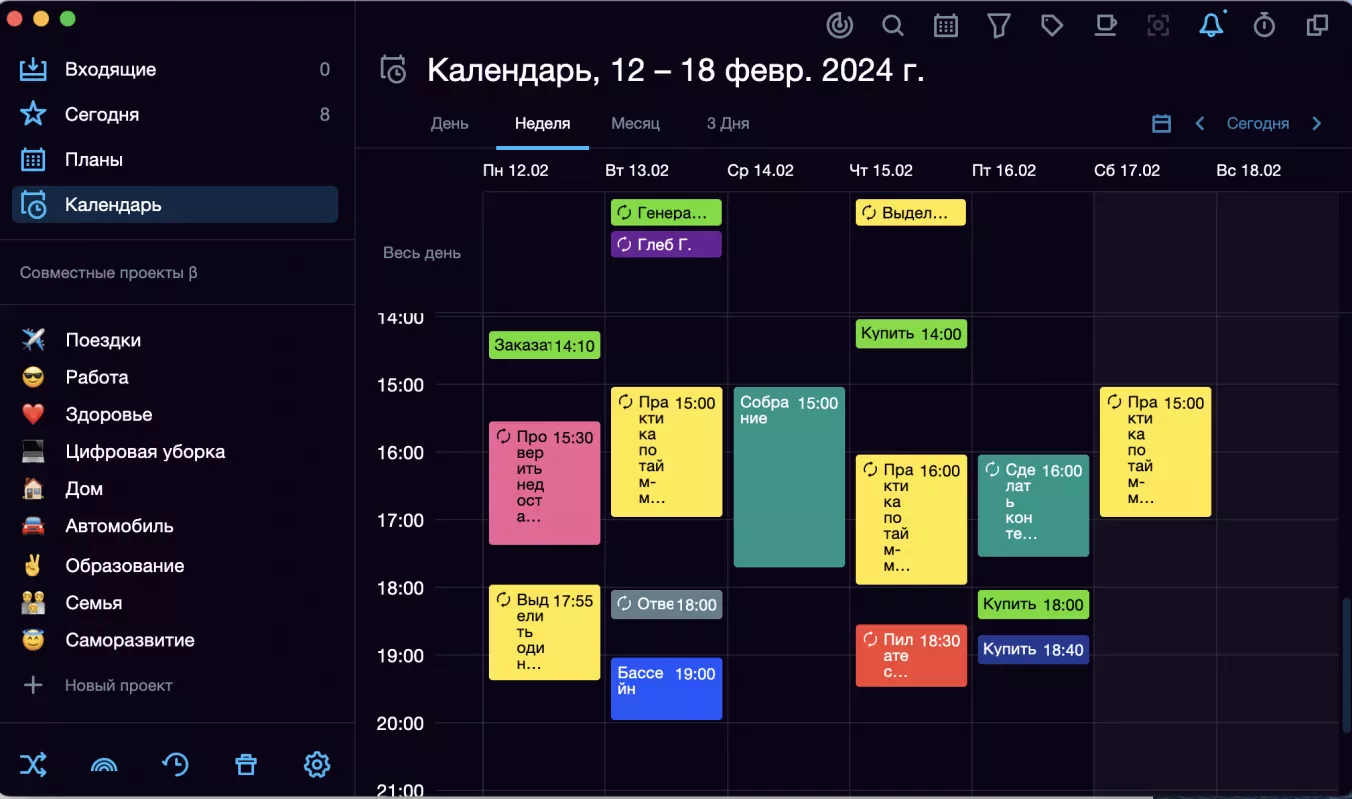
Task: Open the Купить 18:40 event
Action: click(x=1033, y=650)
